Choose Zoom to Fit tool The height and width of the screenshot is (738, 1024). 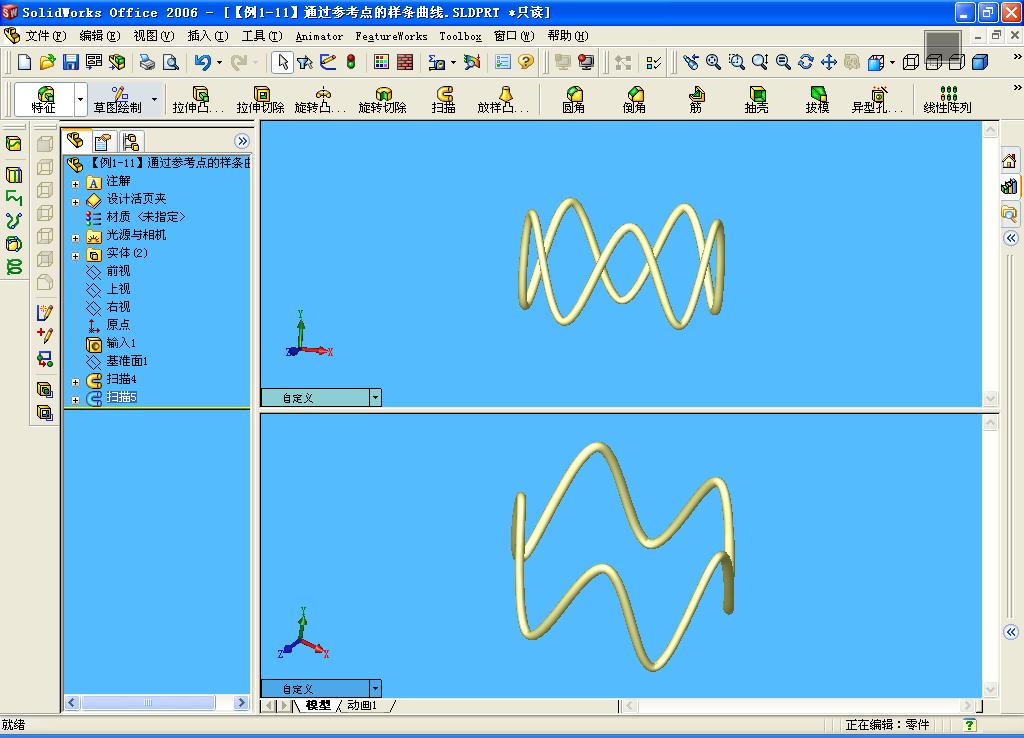tap(714, 62)
